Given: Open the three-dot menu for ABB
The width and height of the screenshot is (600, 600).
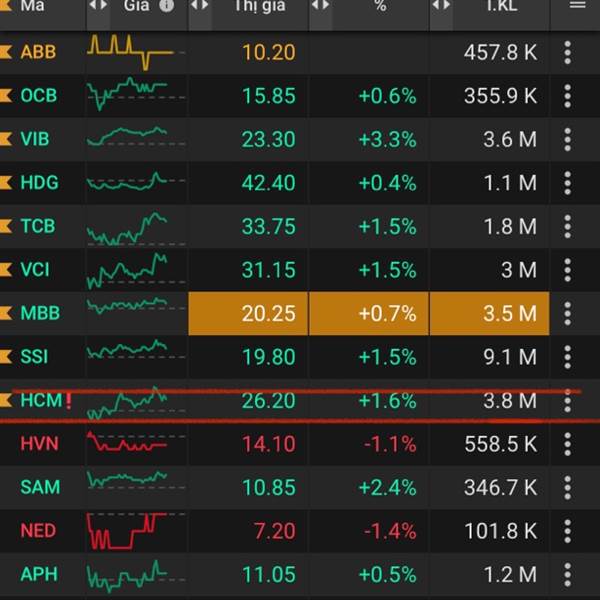Looking at the screenshot, I should pyautogui.click(x=567, y=52).
